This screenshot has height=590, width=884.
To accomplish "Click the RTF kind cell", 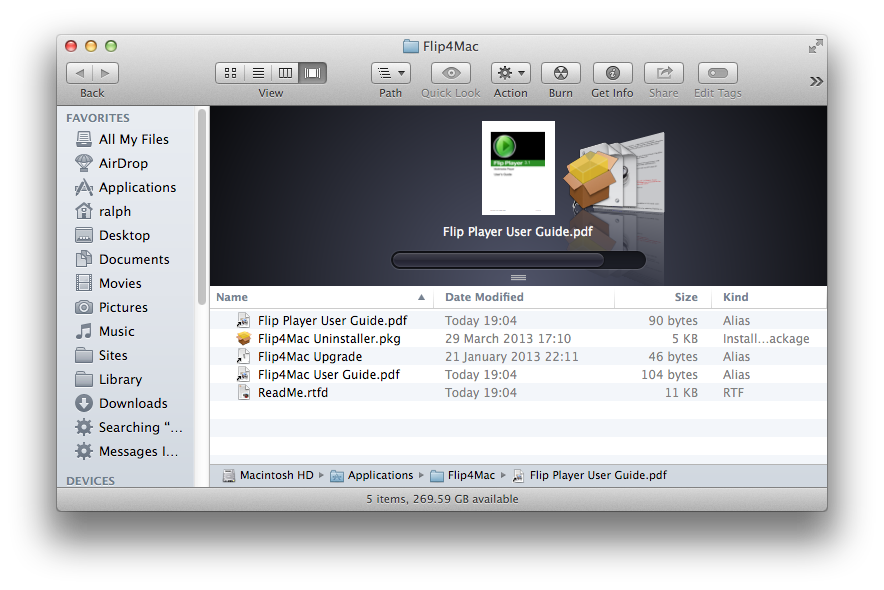I will click(x=733, y=392).
